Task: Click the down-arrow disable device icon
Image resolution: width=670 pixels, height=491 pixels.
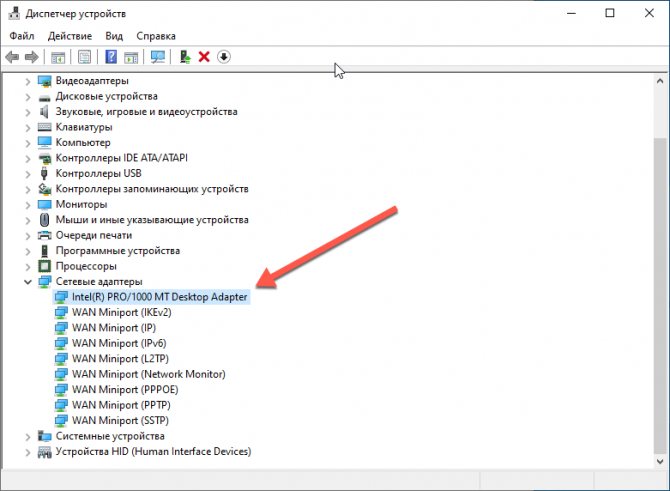Action: click(x=224, y=57)
